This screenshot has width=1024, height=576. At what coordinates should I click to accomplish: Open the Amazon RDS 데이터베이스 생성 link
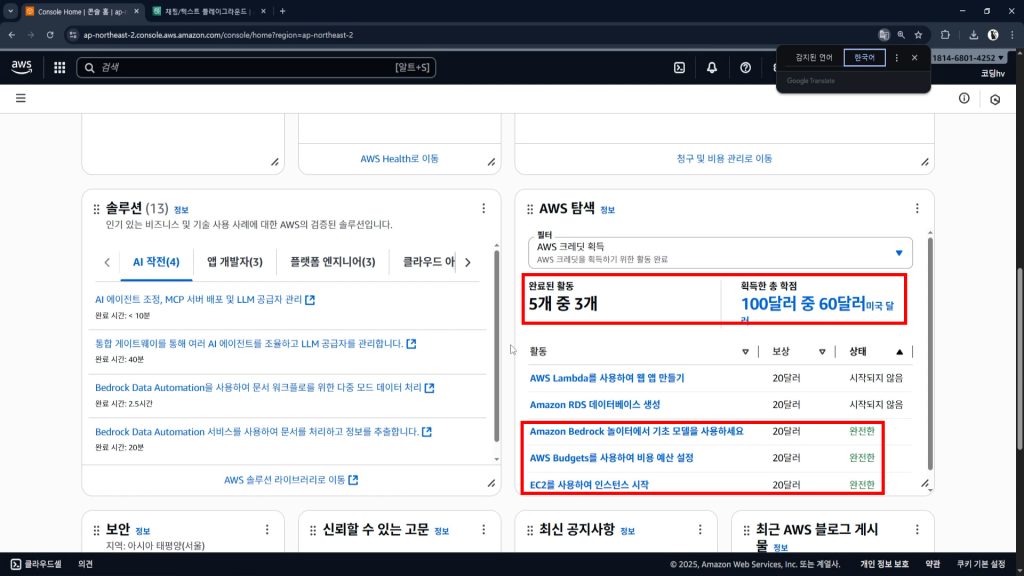(594, 405)
